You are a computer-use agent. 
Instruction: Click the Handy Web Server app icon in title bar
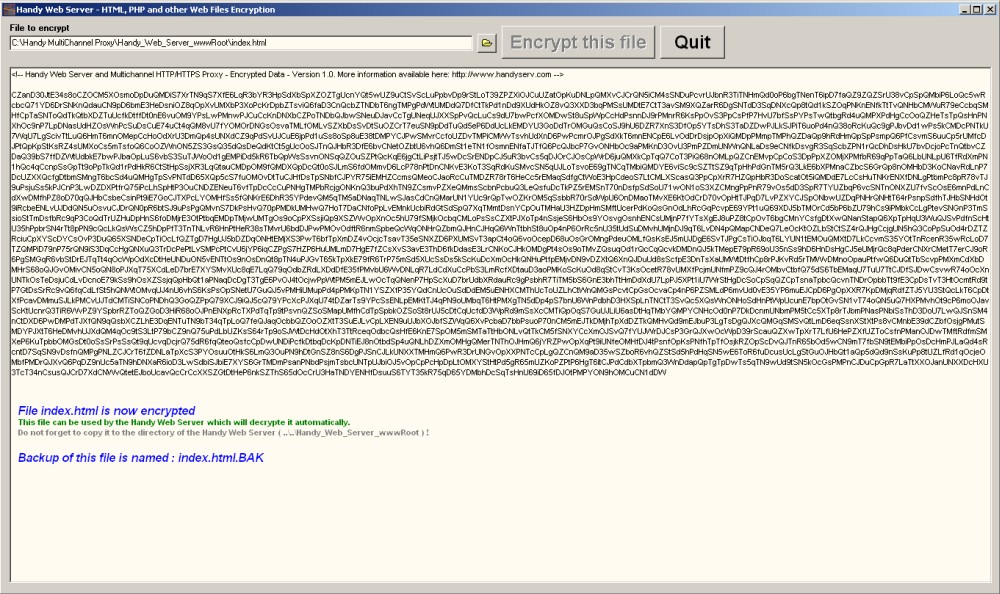click(x=8, y=9)
